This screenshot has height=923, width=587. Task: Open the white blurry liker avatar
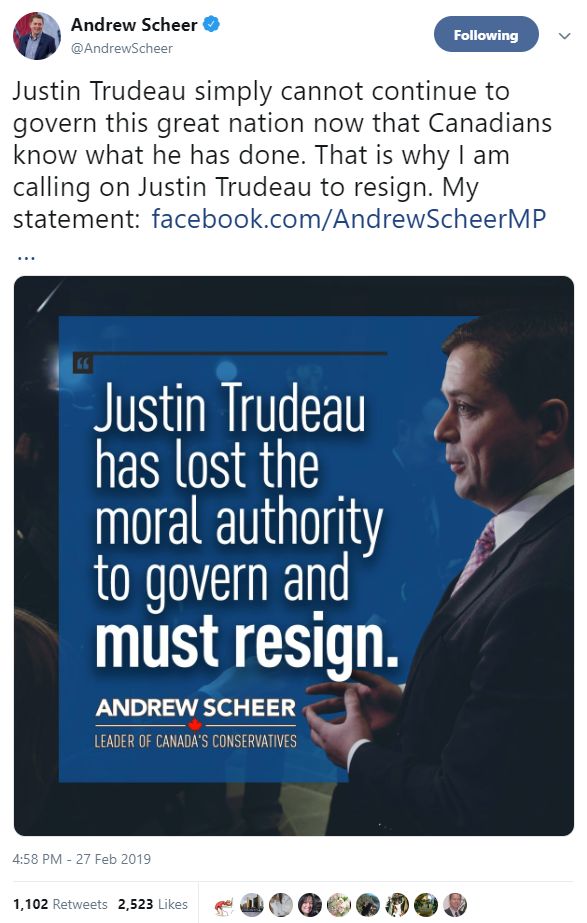(281, 905)
